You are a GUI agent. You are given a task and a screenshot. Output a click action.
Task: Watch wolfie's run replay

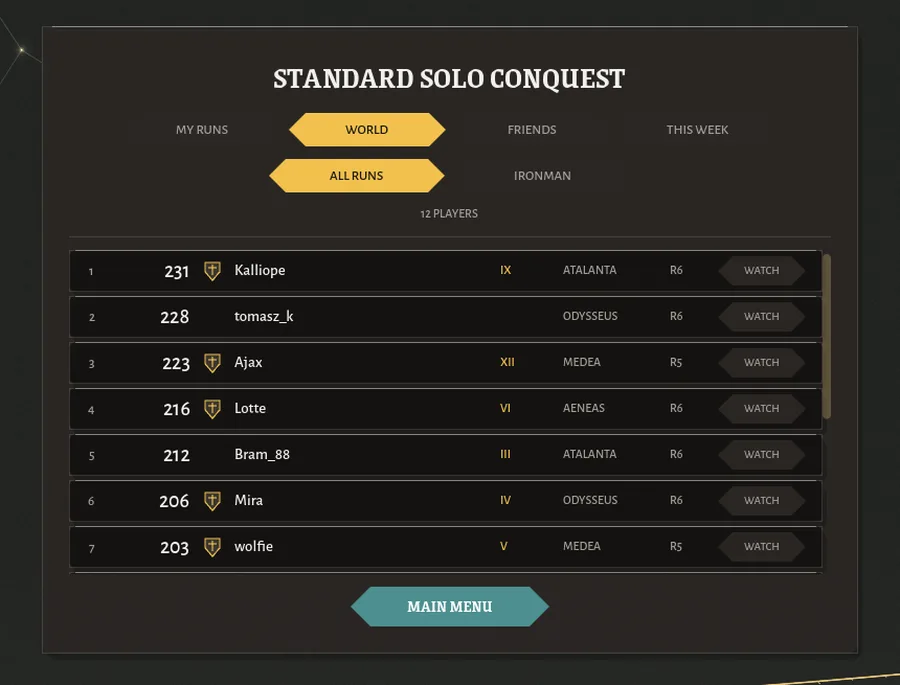pos(762,546)
